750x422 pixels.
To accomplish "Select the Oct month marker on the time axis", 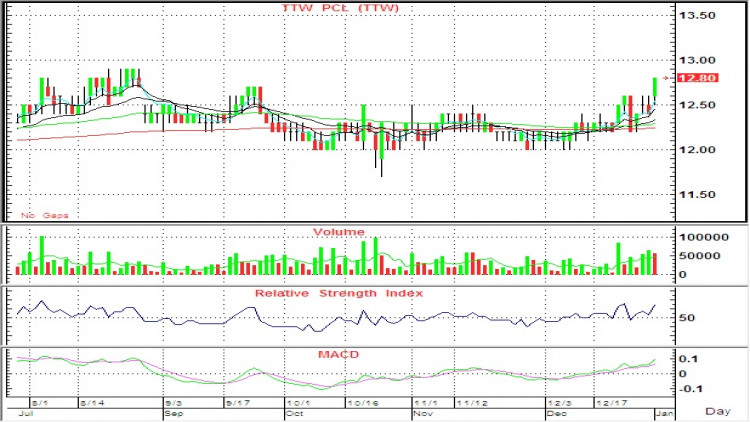I will [295, 412].
